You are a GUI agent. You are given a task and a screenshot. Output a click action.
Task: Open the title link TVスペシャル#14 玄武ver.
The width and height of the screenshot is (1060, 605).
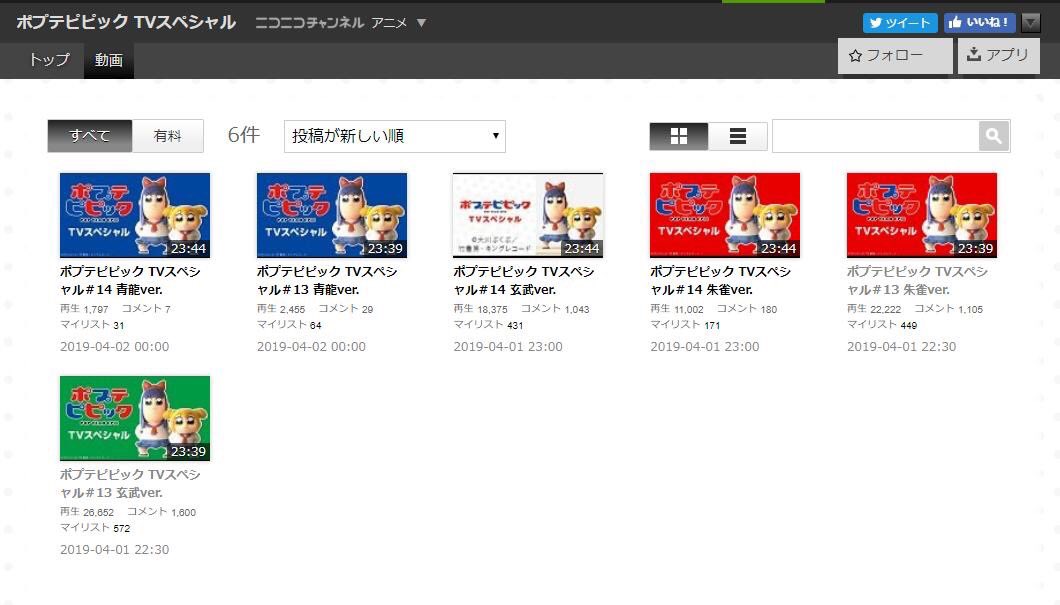[523, 281]
